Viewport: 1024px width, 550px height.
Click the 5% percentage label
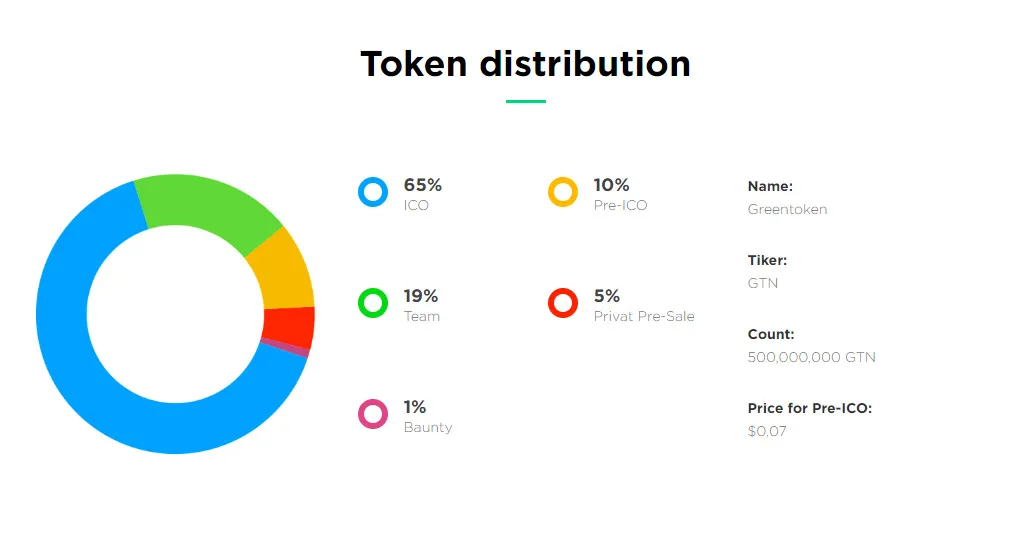click(x=607, y=297)
